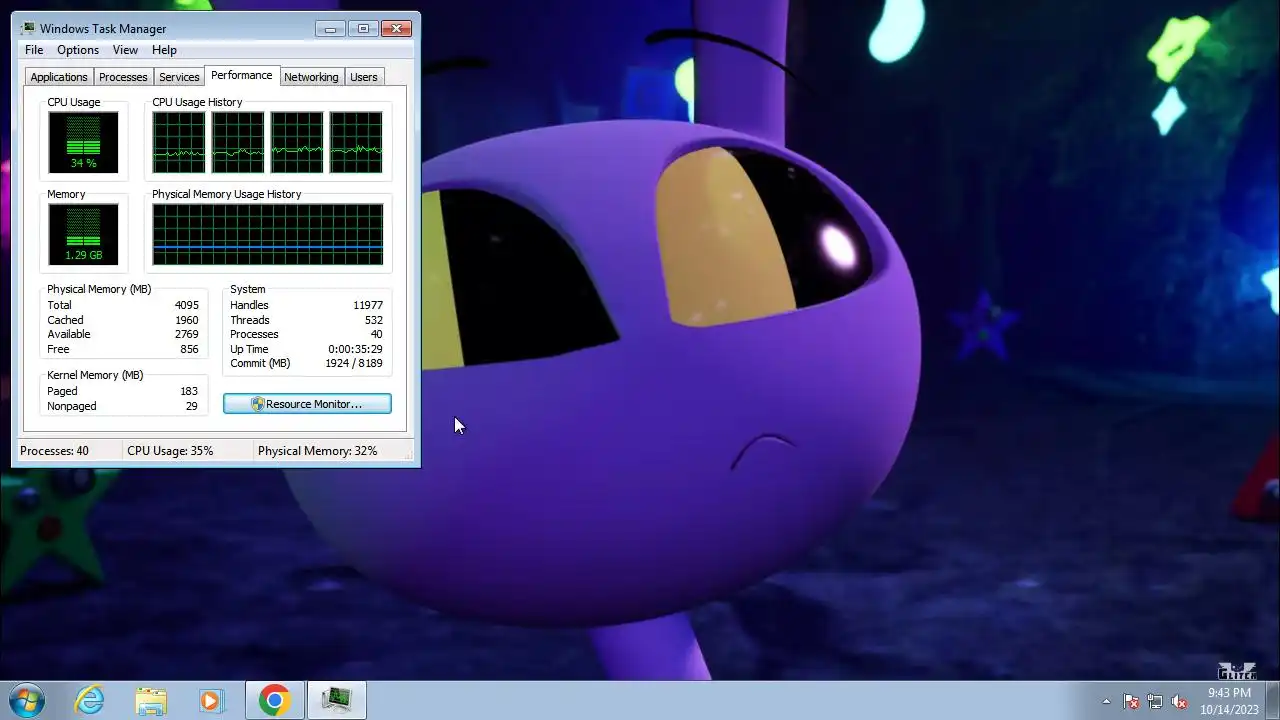Switch to the Applications tab
Viewport: 1280px width, 720px height.
tap(59, 77)
